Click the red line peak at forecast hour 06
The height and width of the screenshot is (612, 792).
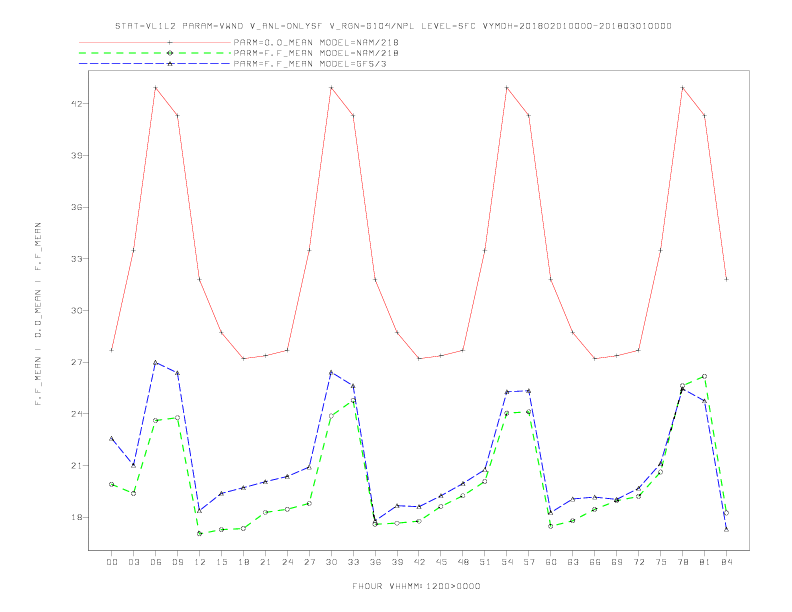pos(156,88)
